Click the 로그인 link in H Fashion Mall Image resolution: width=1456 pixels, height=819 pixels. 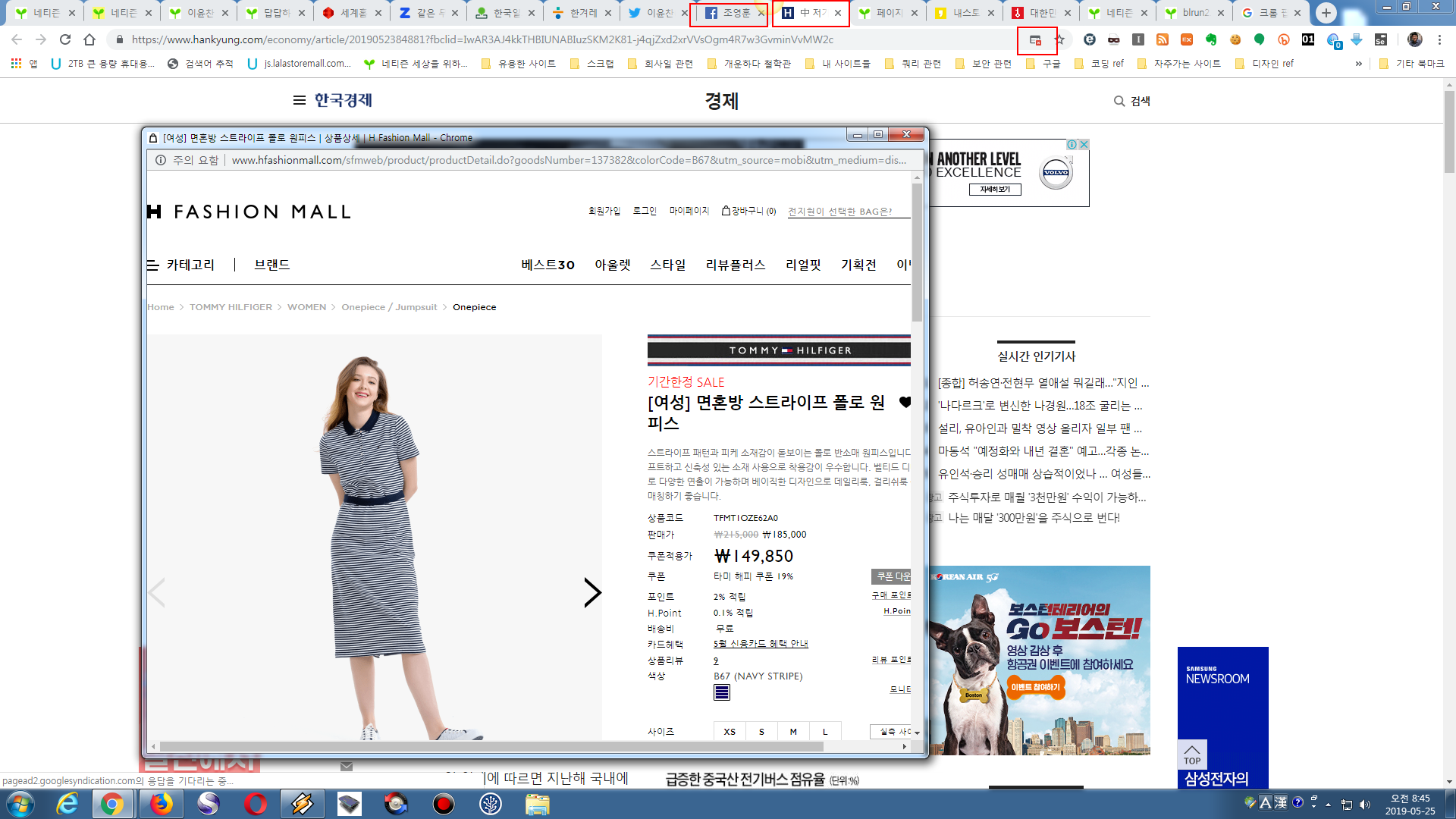645,211
